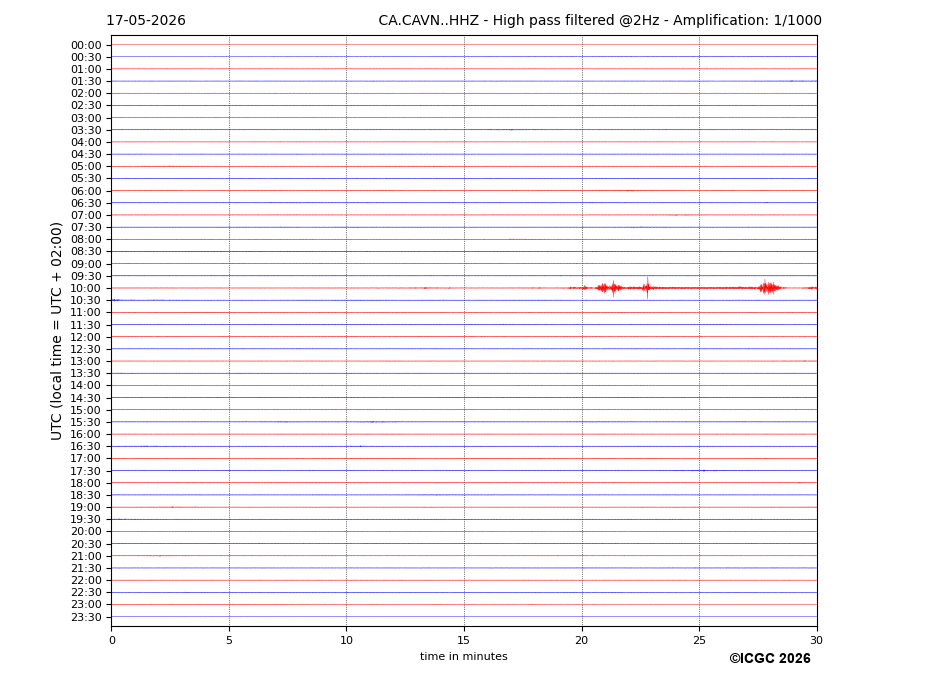Click the 12:00 row label
Viewport: 927px width, 696px height.
click(x=86, y=338)
